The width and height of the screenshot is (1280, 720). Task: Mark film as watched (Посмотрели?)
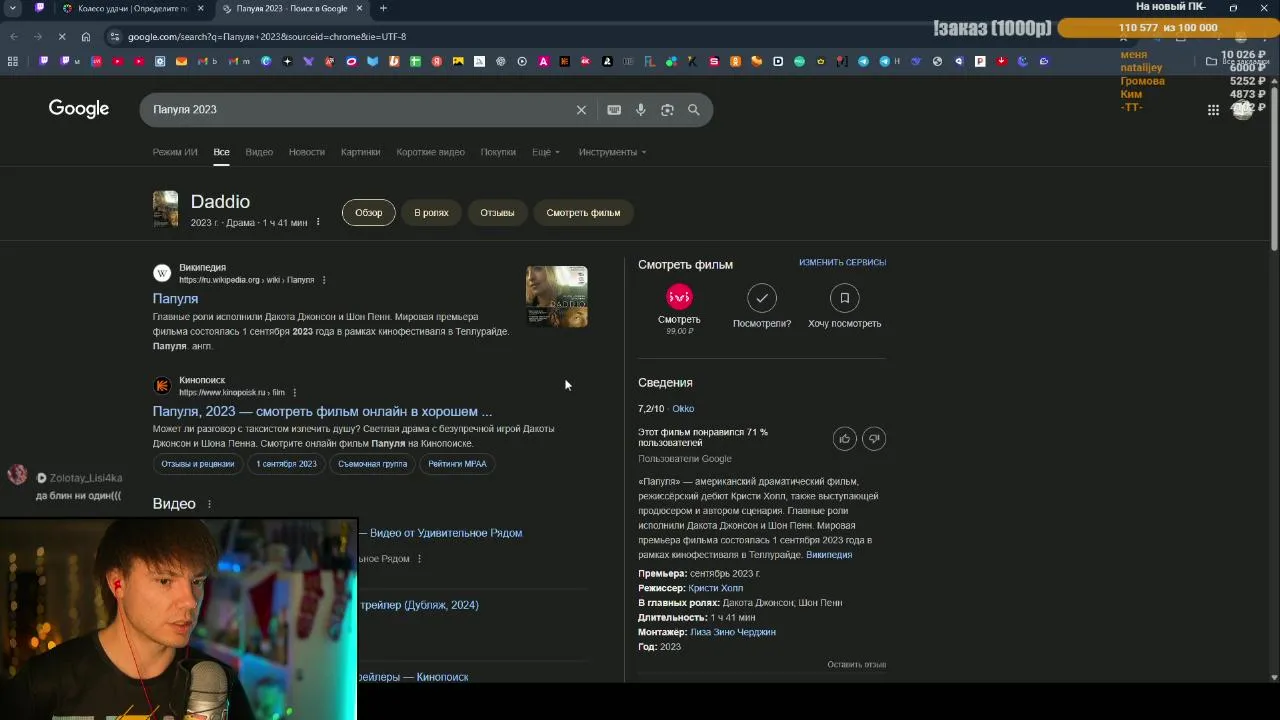pyautogui.click(x=762, y=298)
